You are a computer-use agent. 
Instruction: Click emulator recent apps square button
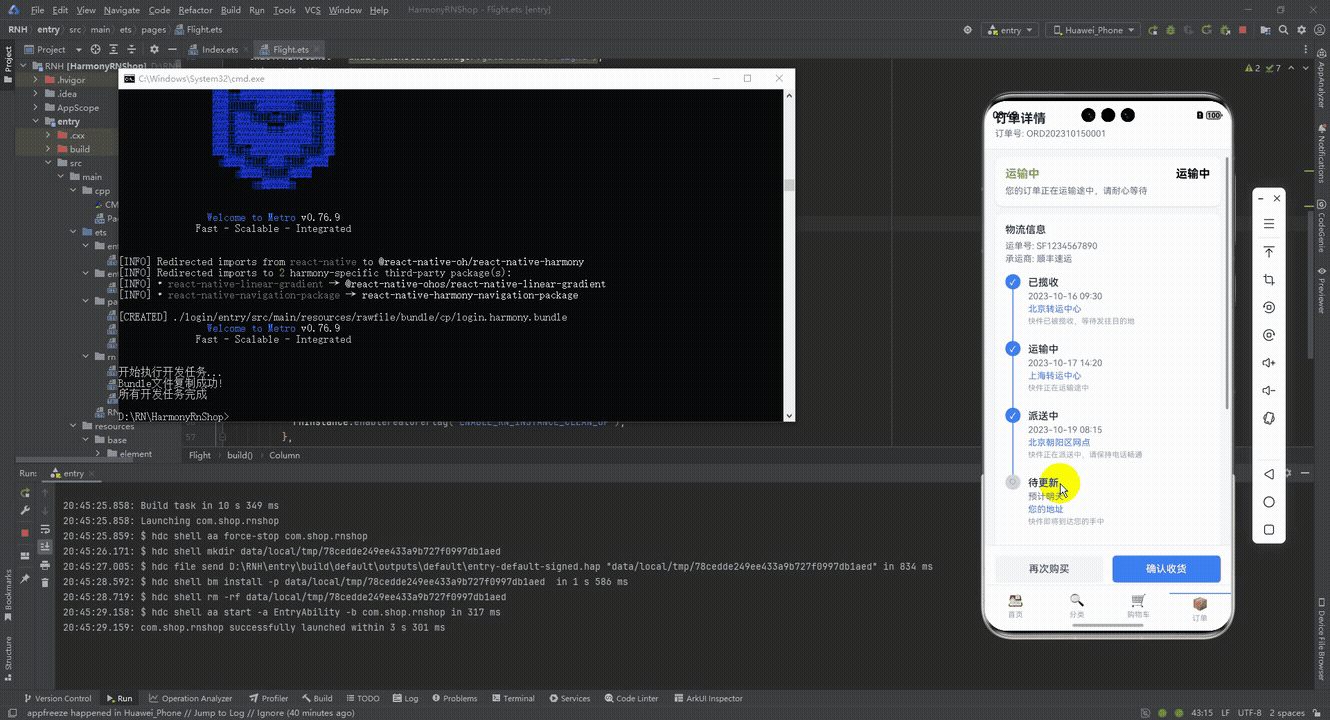[x=1269, y=530]
